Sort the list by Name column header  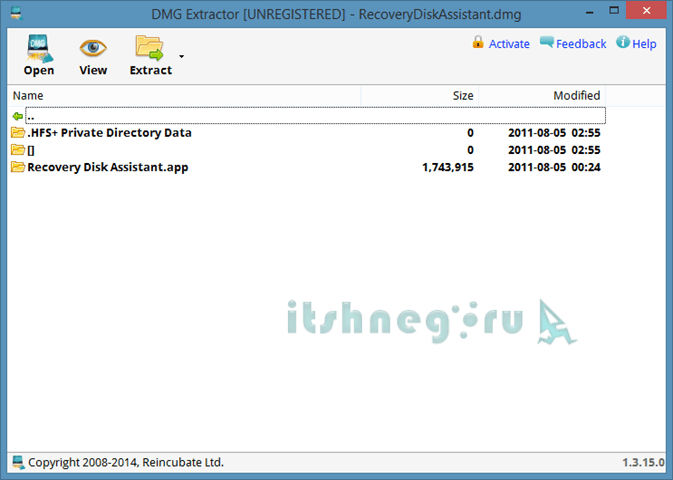(x=185, y=95)
